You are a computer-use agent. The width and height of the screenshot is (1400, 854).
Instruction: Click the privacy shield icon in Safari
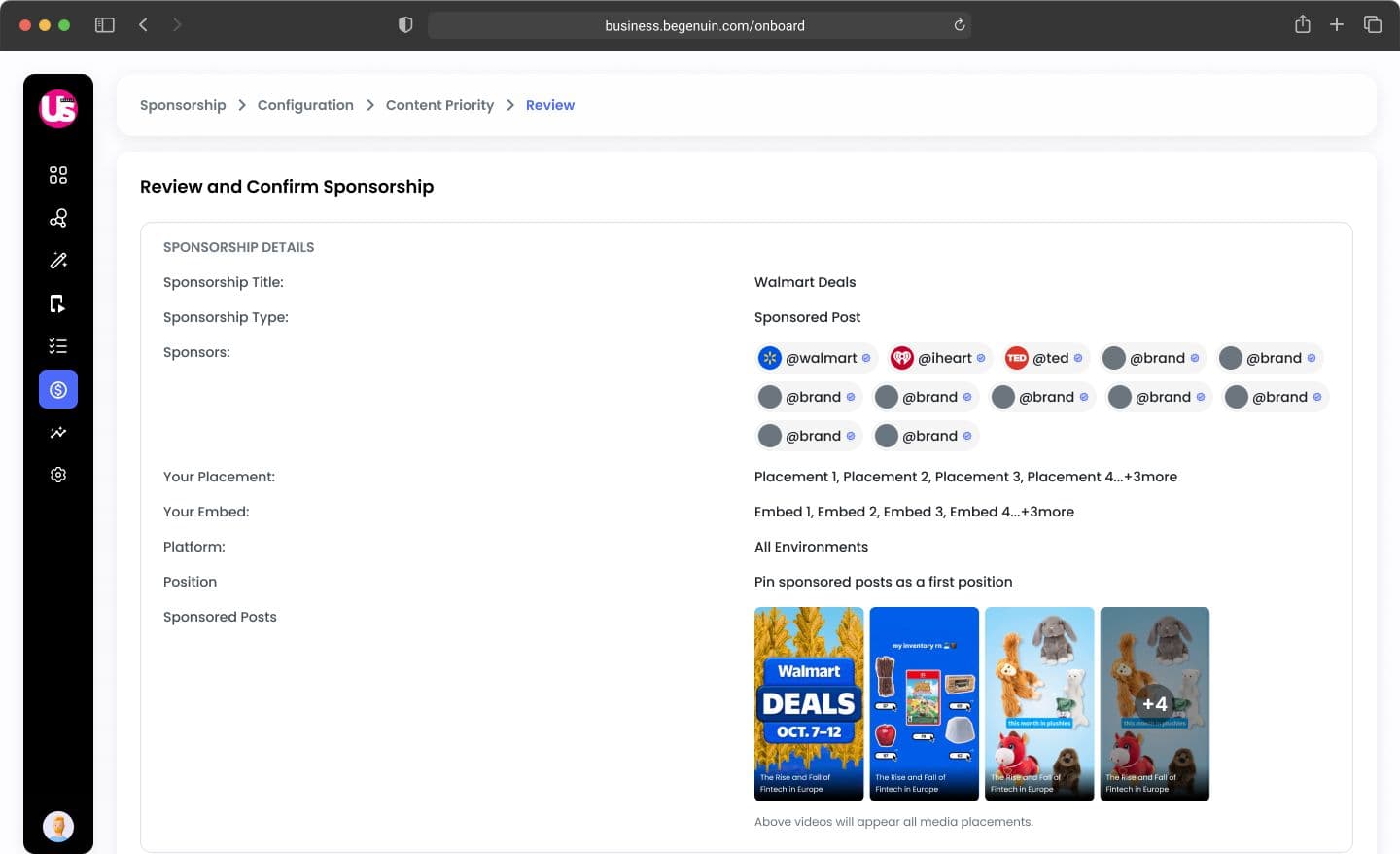(405, 25)
